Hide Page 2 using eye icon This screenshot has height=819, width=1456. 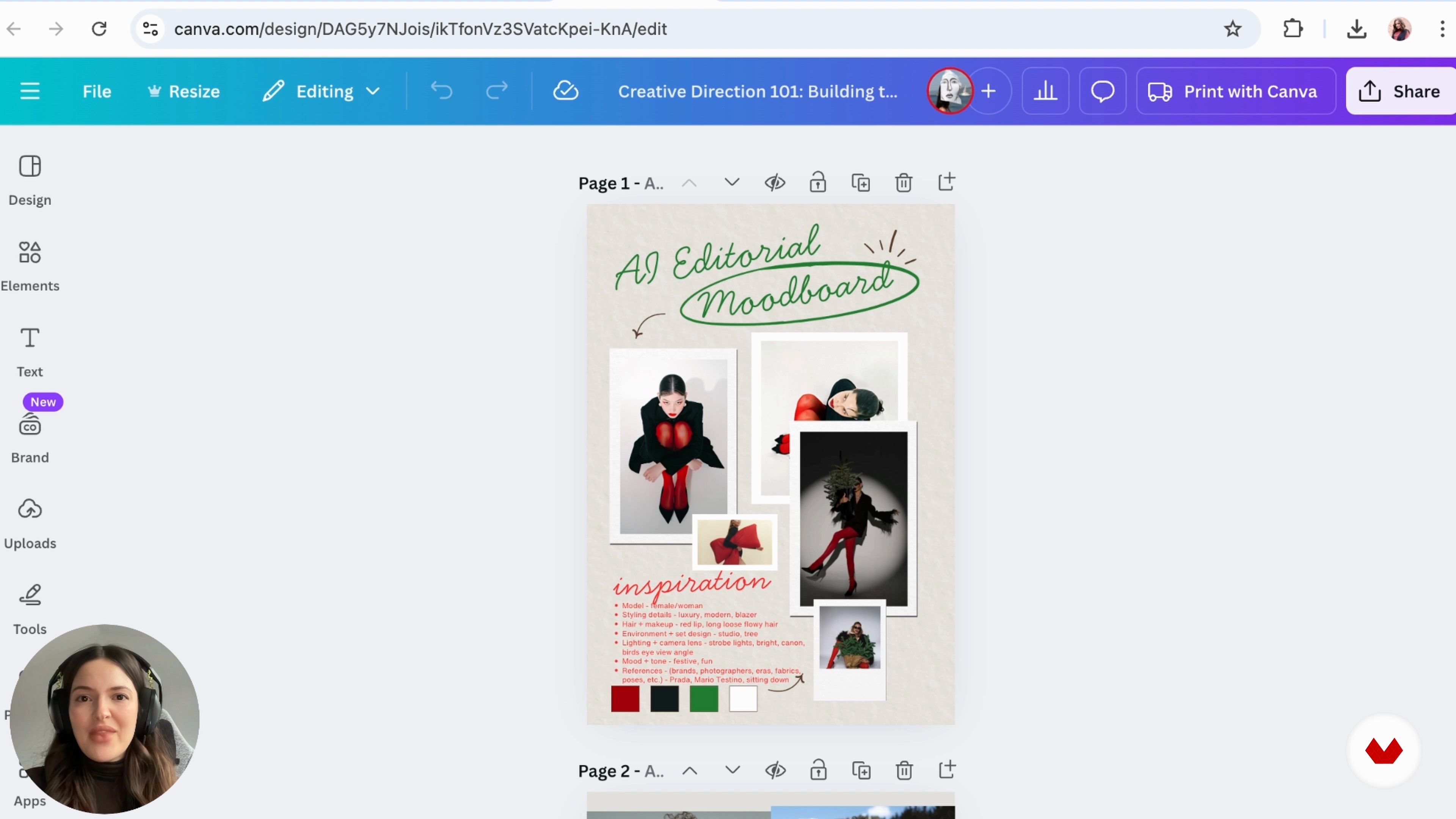775,770
